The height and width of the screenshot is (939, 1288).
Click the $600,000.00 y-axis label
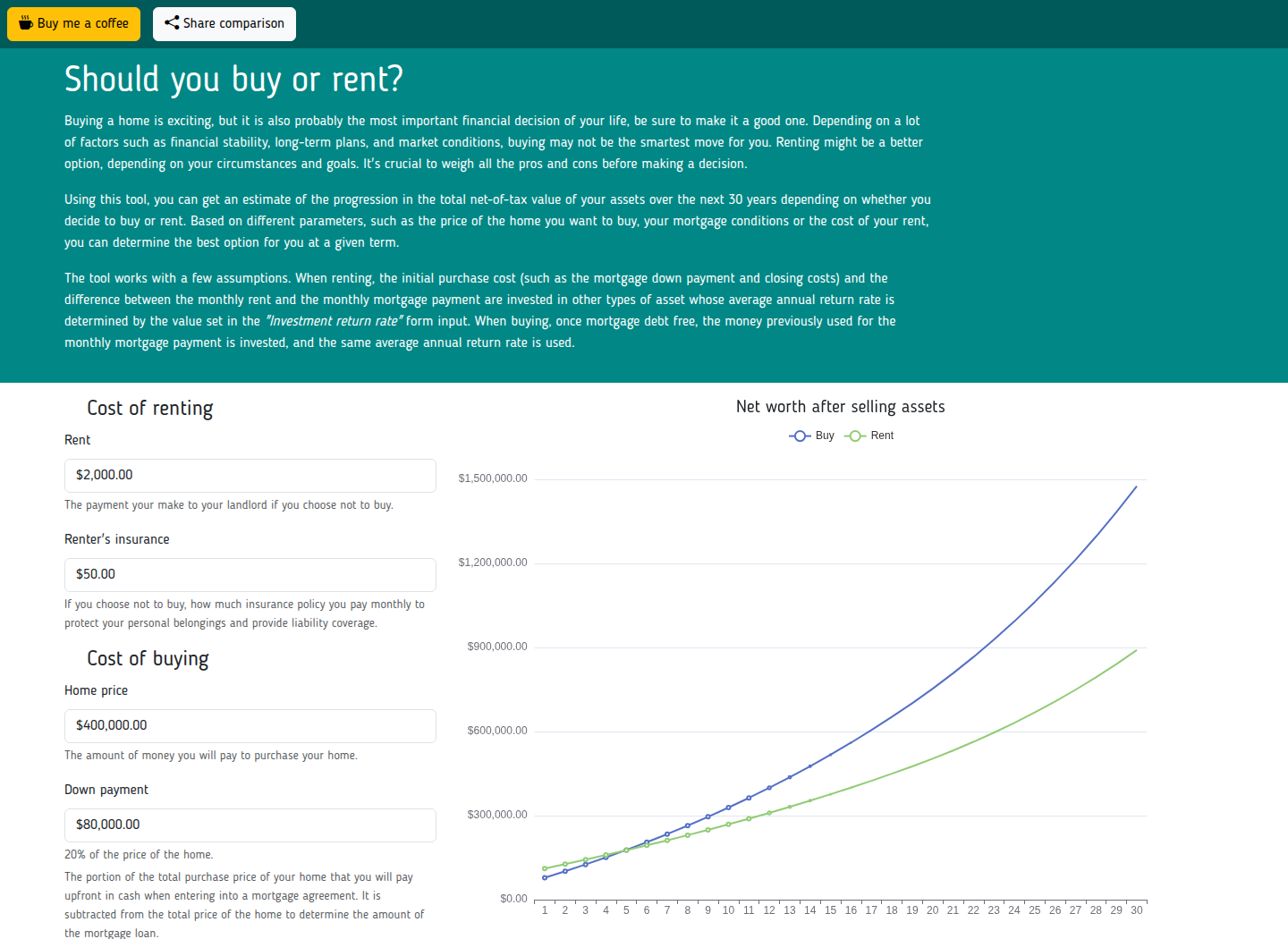[497, 731]
